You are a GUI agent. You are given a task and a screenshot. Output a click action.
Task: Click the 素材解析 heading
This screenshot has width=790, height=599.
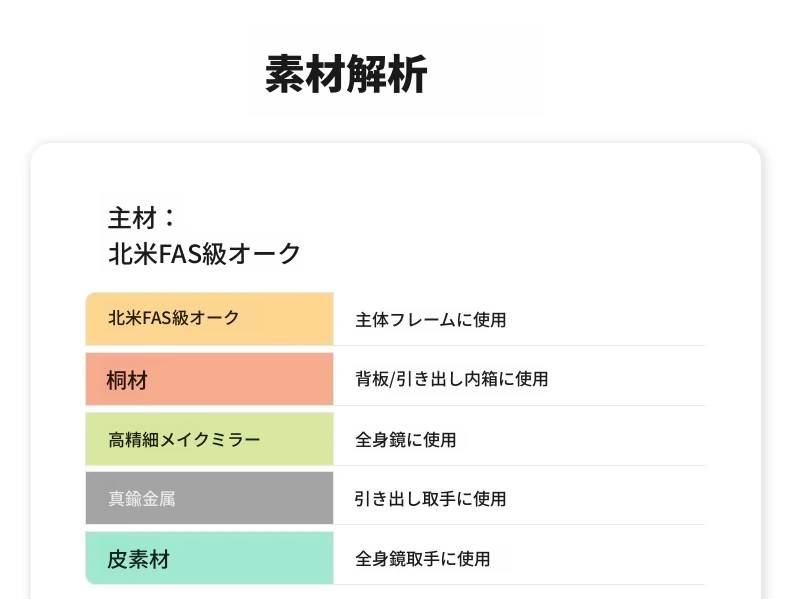[x=346, y=75]
